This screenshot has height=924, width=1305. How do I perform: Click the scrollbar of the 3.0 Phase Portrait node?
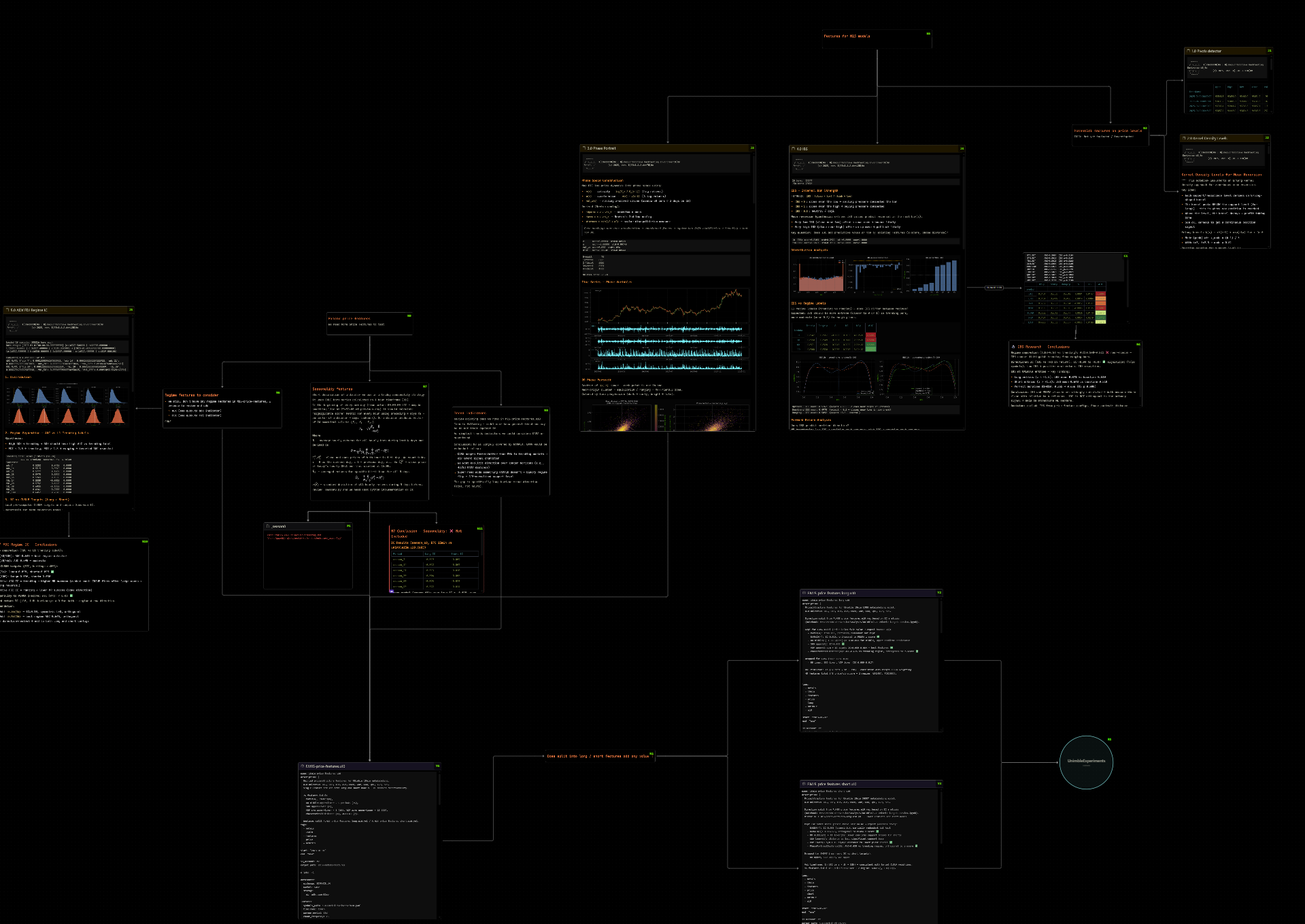(753, 178)
